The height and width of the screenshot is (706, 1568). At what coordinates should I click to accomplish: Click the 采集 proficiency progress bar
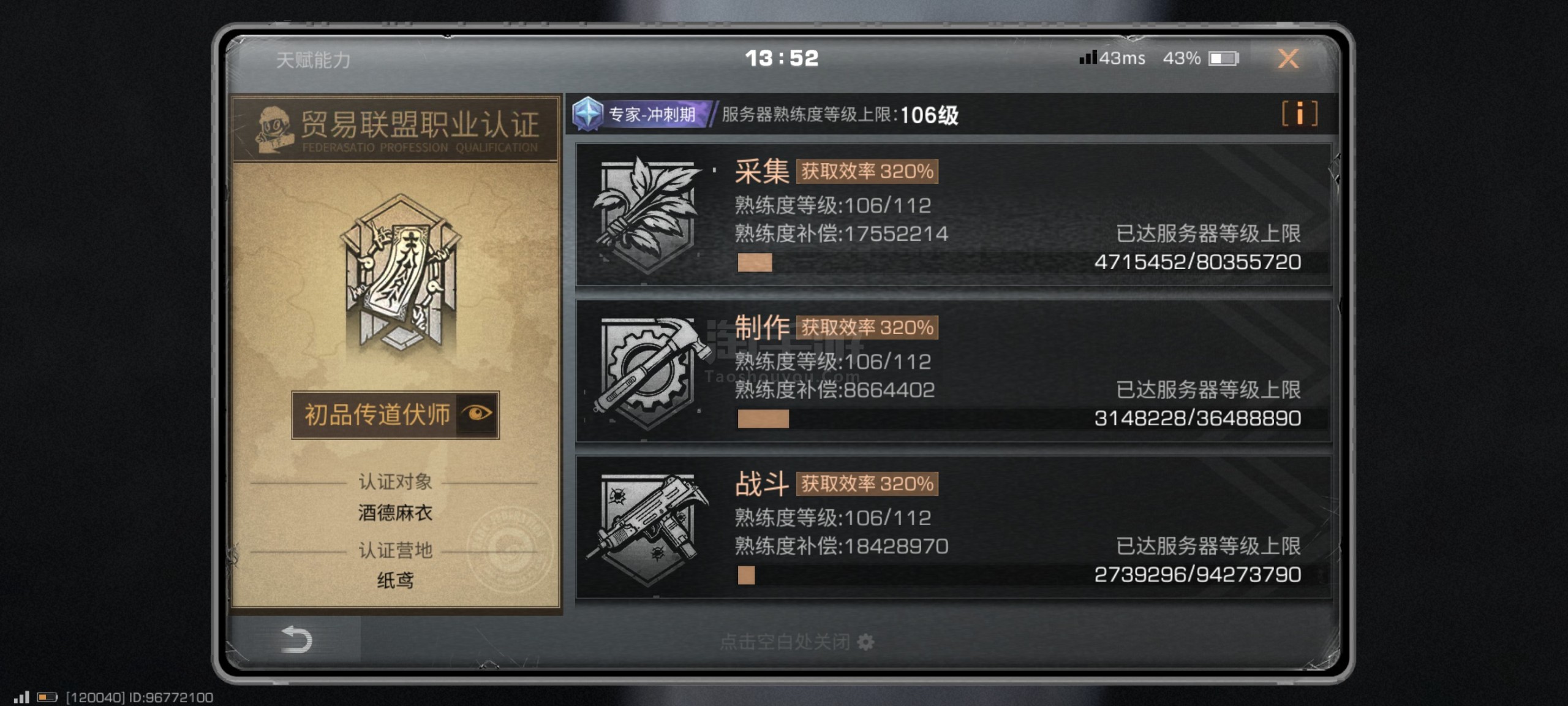[1032, 262]
